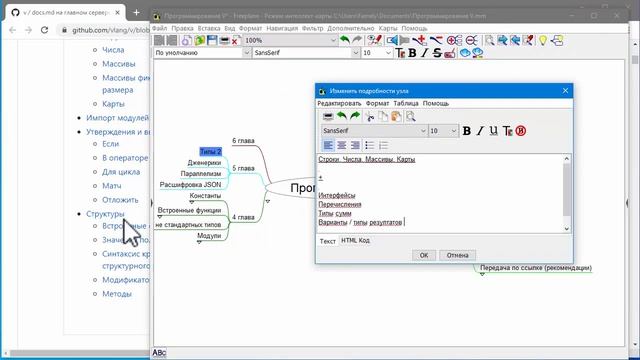Right-align text in details dialog

[355, 145]
